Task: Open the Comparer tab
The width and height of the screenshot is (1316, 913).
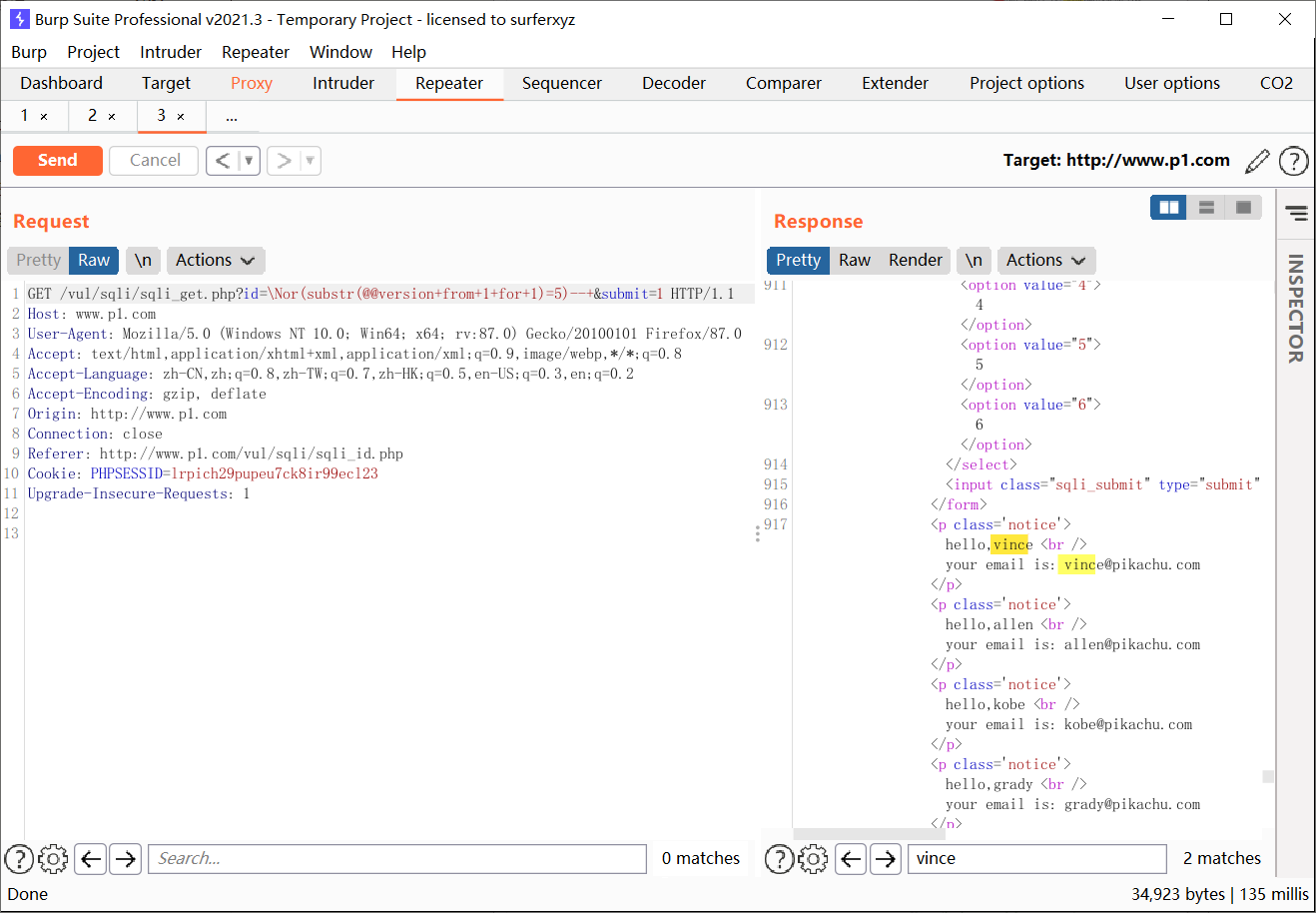Action: [x=784, y=84]
